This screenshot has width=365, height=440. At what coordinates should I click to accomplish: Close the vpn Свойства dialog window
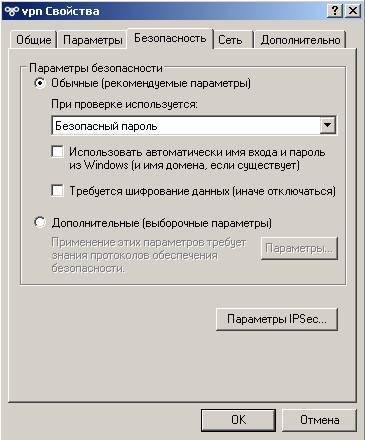[x=352, y=11]
